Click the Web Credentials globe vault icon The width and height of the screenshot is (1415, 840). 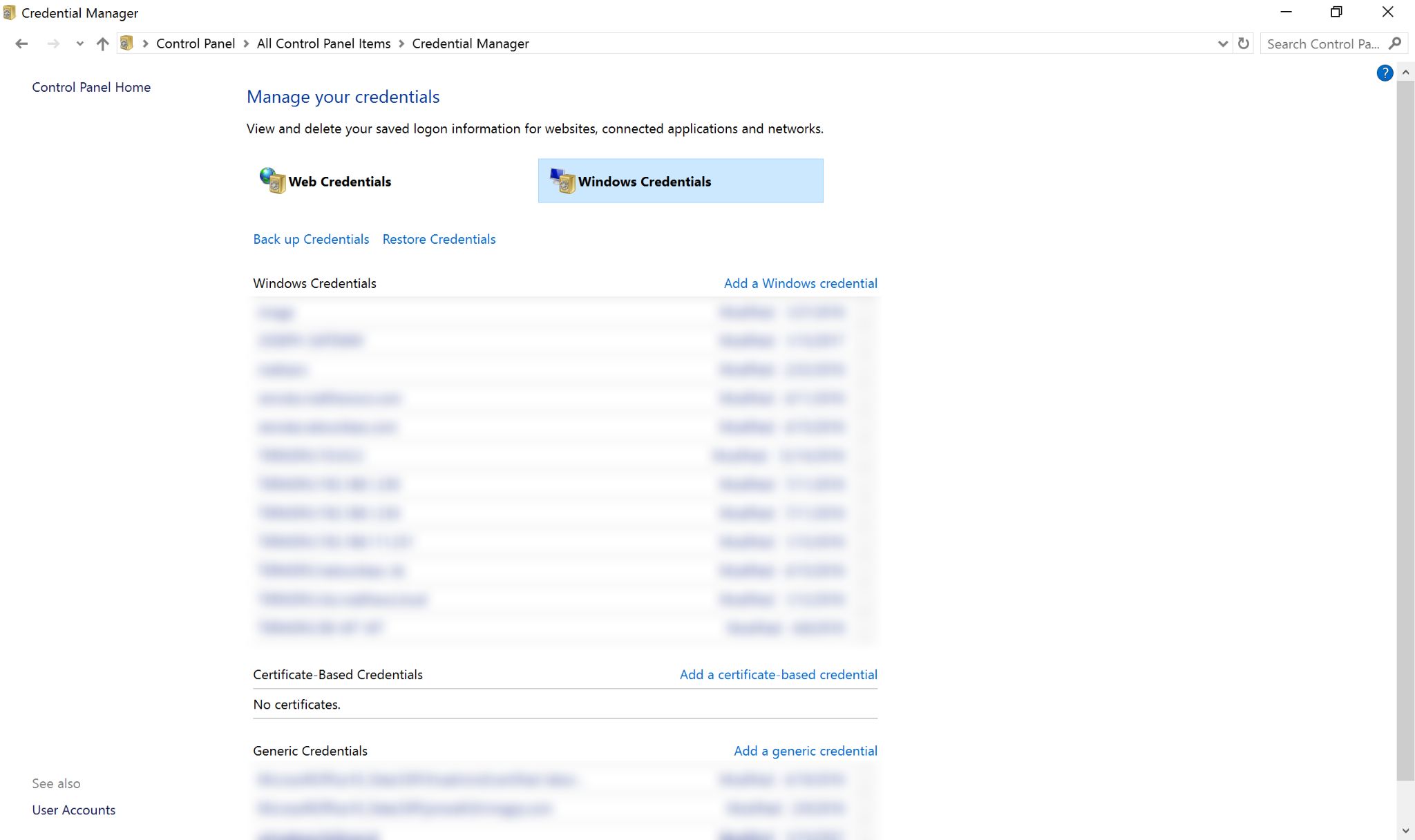(x=272, y=181)
